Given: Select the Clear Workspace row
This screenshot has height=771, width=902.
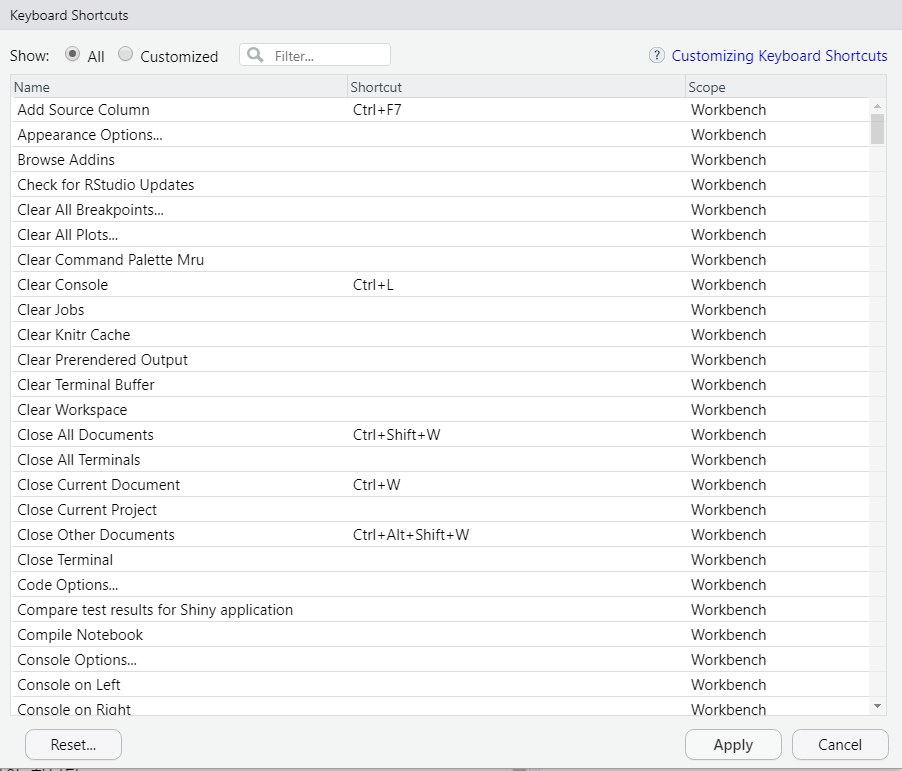Looking at the screenshot, I should pos(440,410).
